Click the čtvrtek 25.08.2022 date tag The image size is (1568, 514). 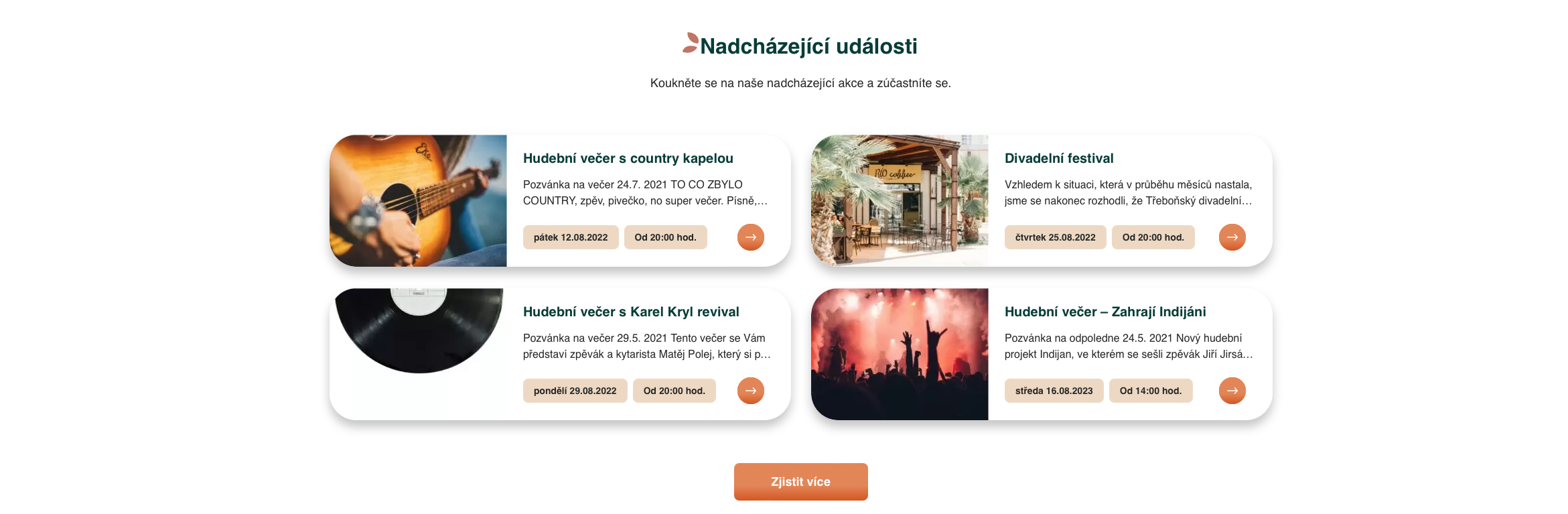point(1055,237)
